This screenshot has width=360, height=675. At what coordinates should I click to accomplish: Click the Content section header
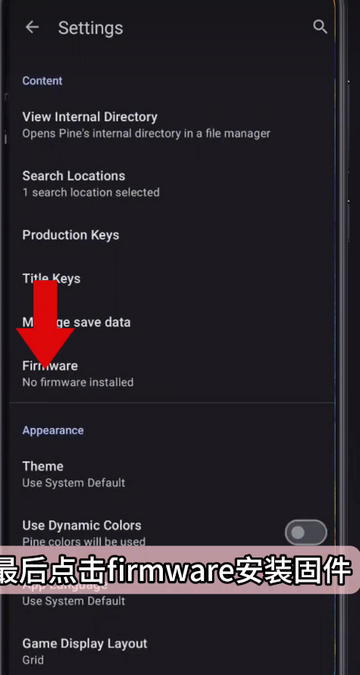42,81
